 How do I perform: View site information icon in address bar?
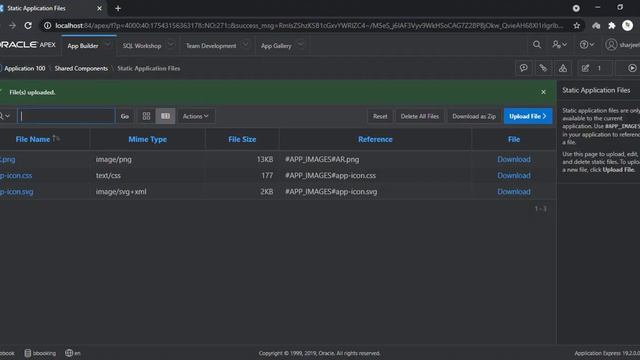pos(47,26)
